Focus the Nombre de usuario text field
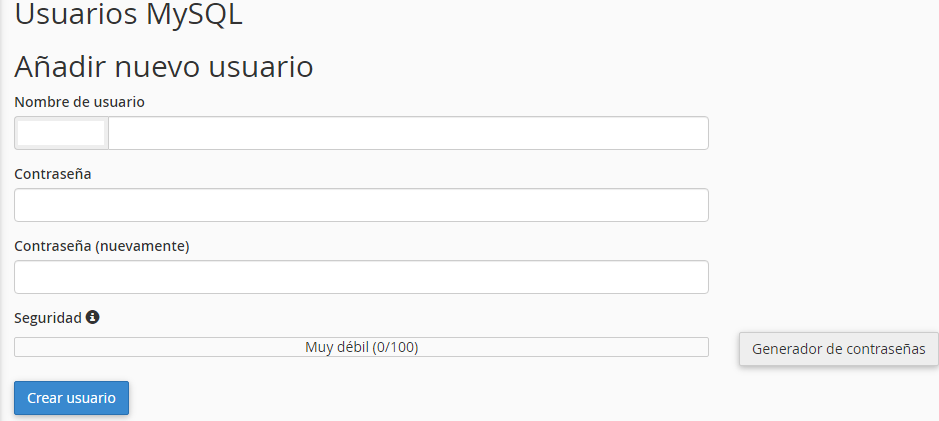The width and height of the screenshot is (939, 421). coord(408,133)
